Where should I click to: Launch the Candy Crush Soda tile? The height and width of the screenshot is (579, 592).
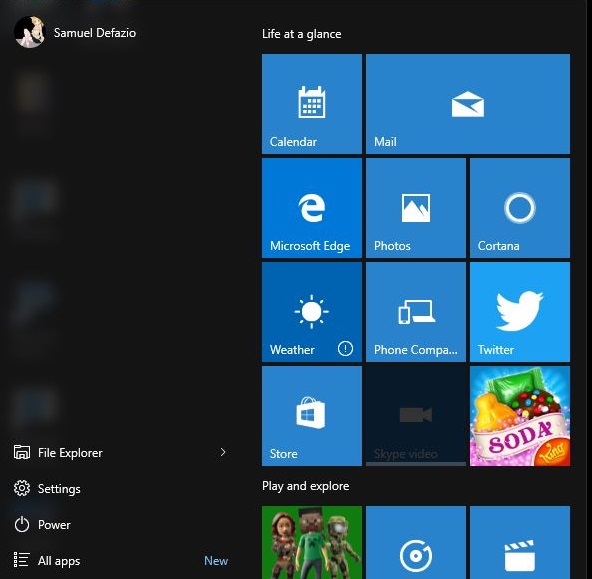[x=520, y=416]
